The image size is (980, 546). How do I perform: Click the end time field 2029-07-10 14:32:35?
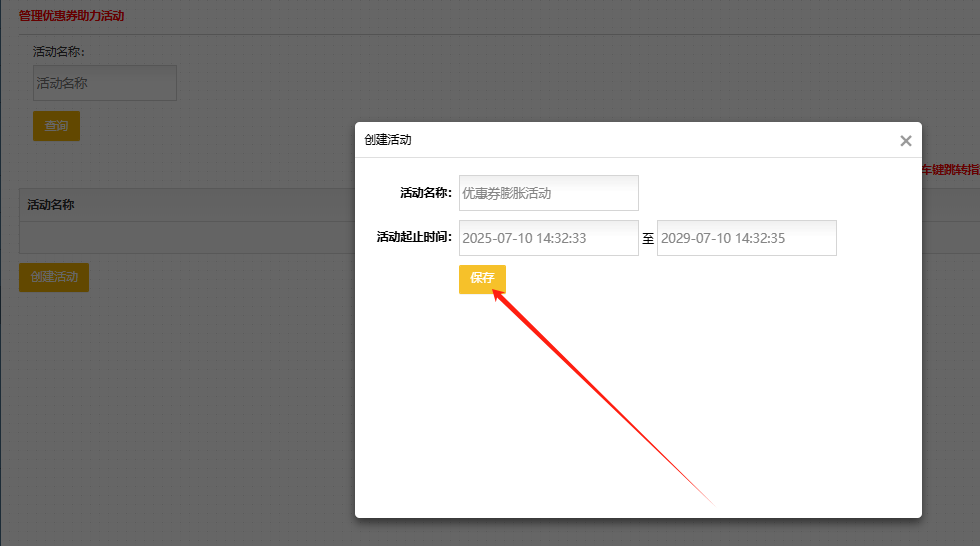point(746,238)
